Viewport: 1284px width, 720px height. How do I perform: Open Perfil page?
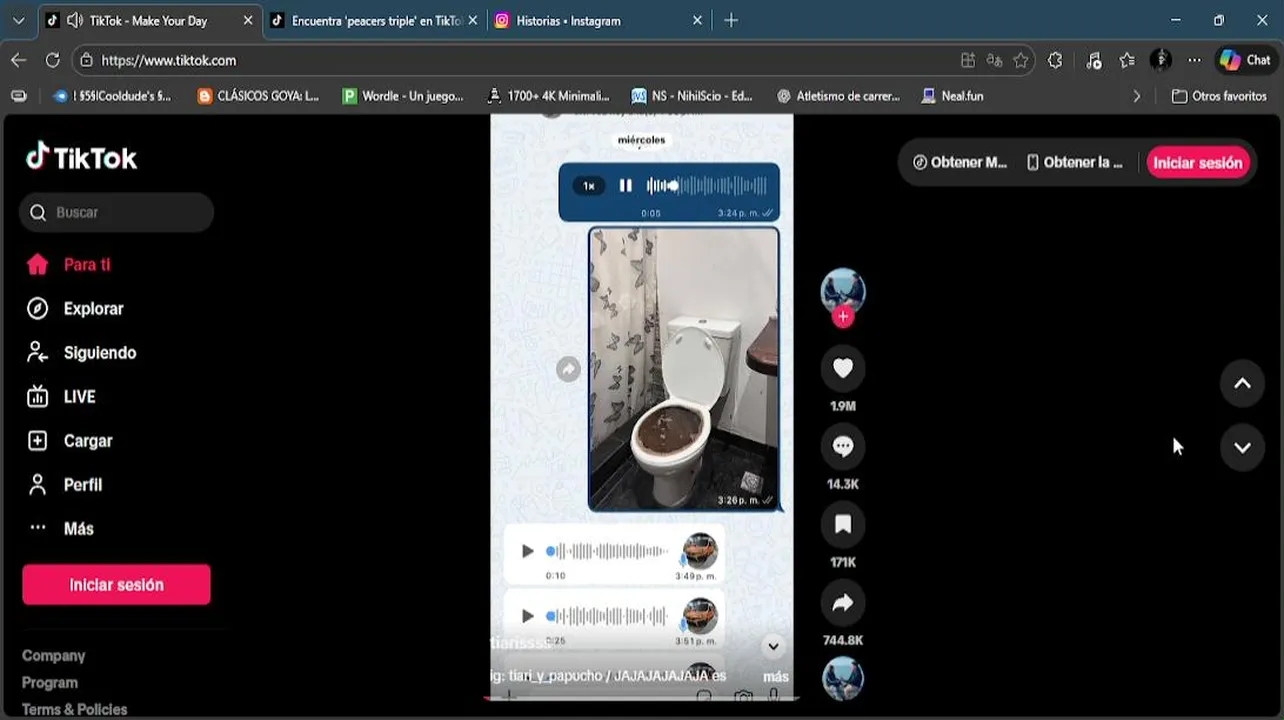click(64, 485)
